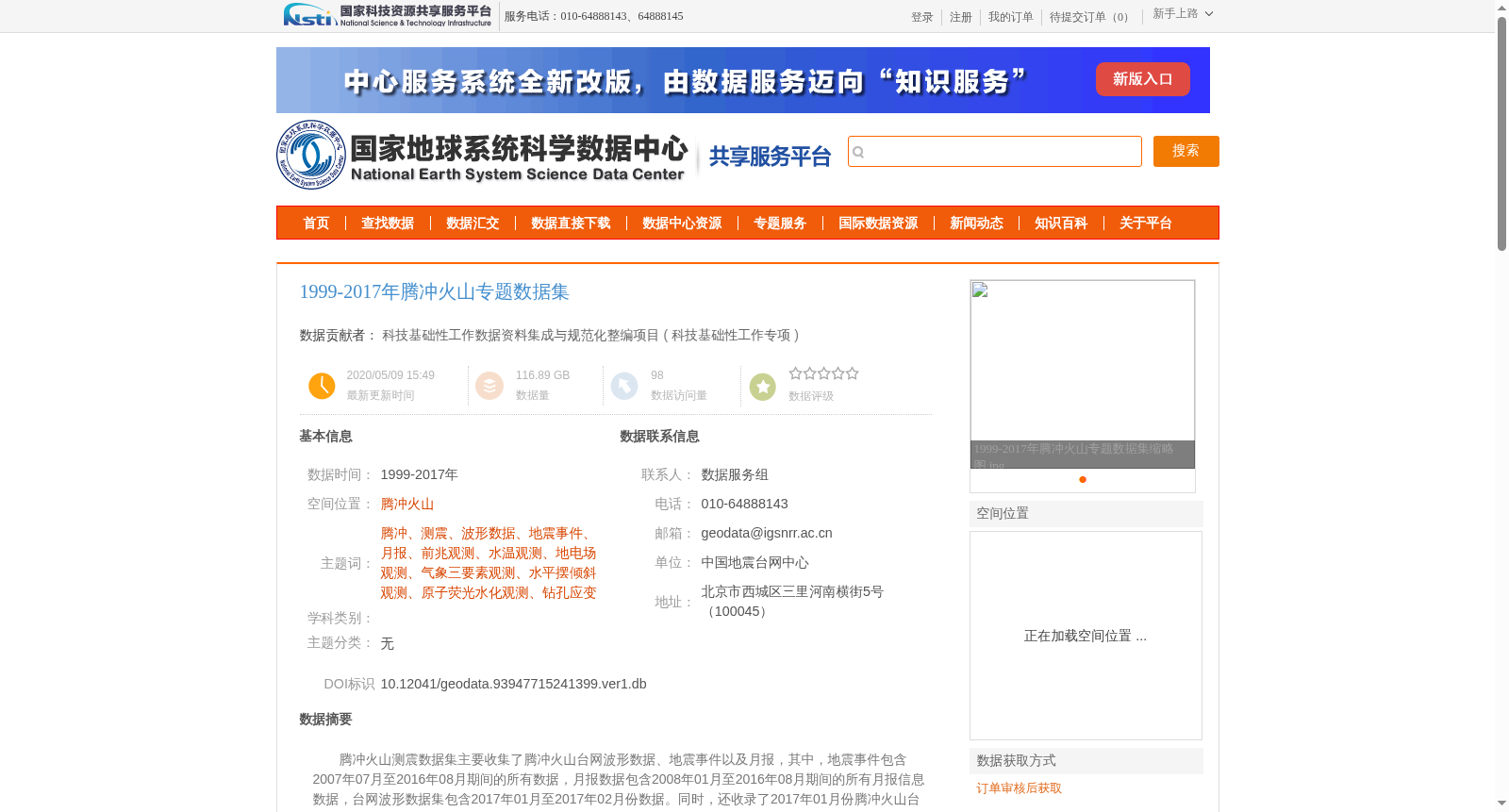Open 新闻动态 menu item

point(976,223)
